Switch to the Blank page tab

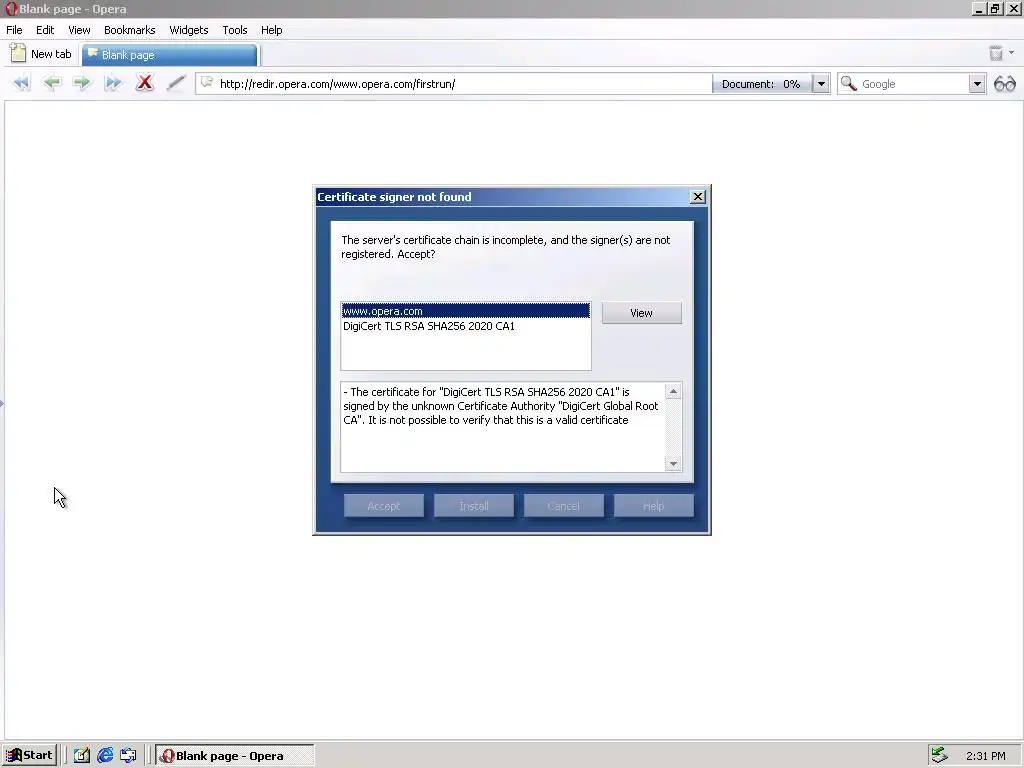(x=169, y=55)
